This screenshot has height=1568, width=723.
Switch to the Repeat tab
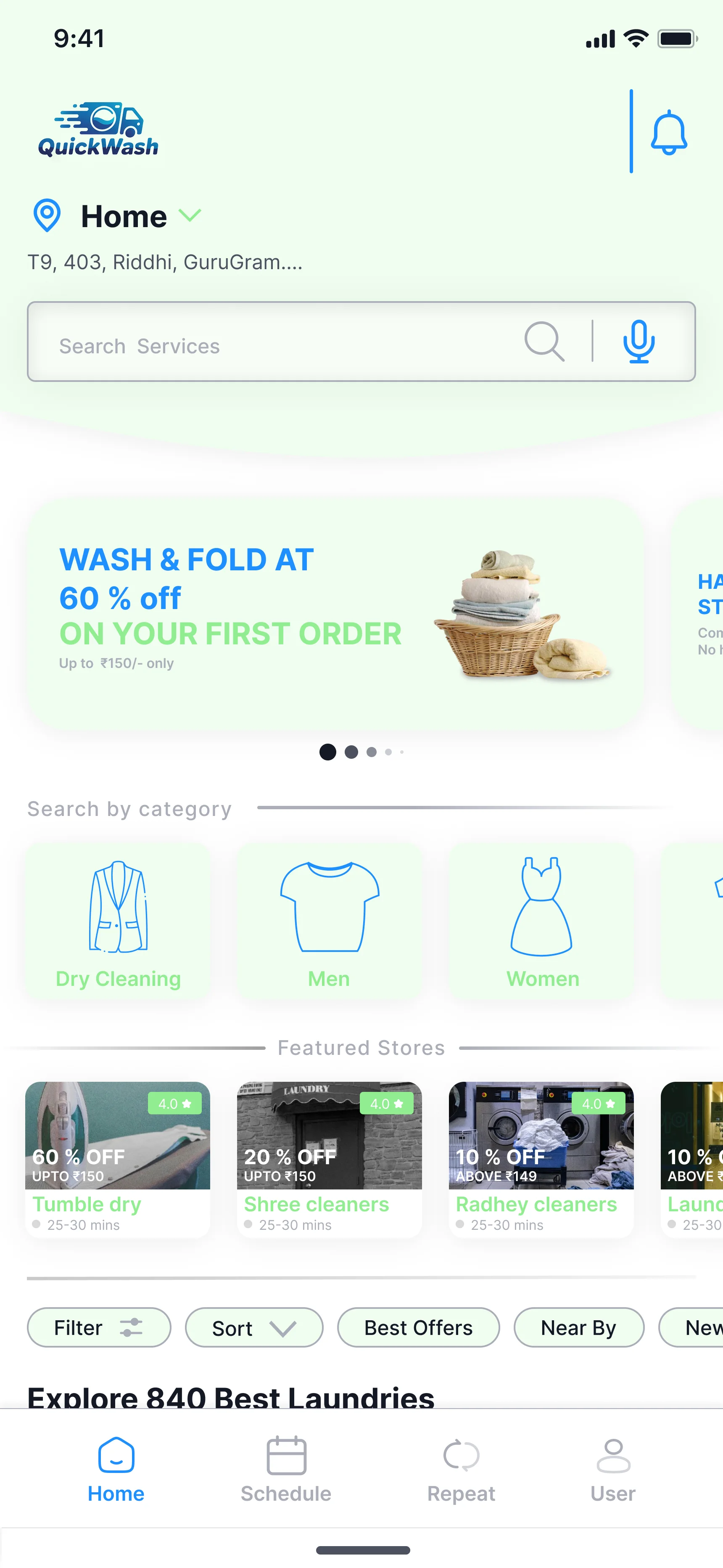tap(461, 1470)
